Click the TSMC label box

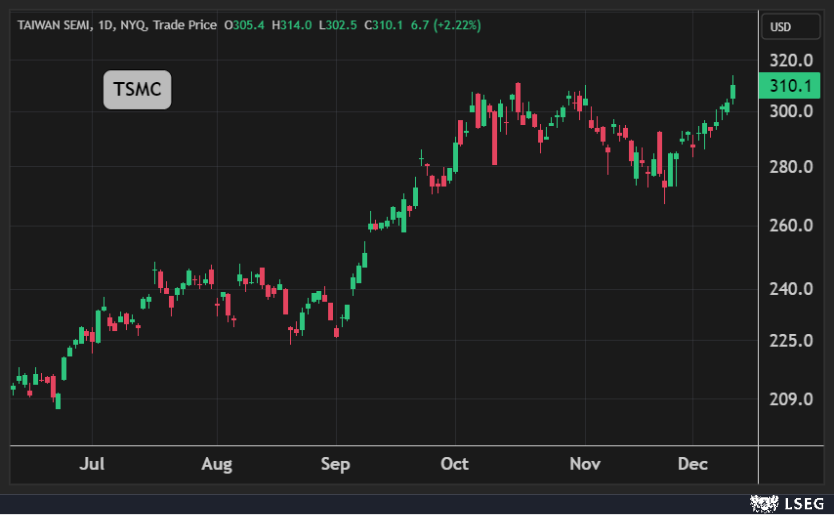[x=138, y=90]
